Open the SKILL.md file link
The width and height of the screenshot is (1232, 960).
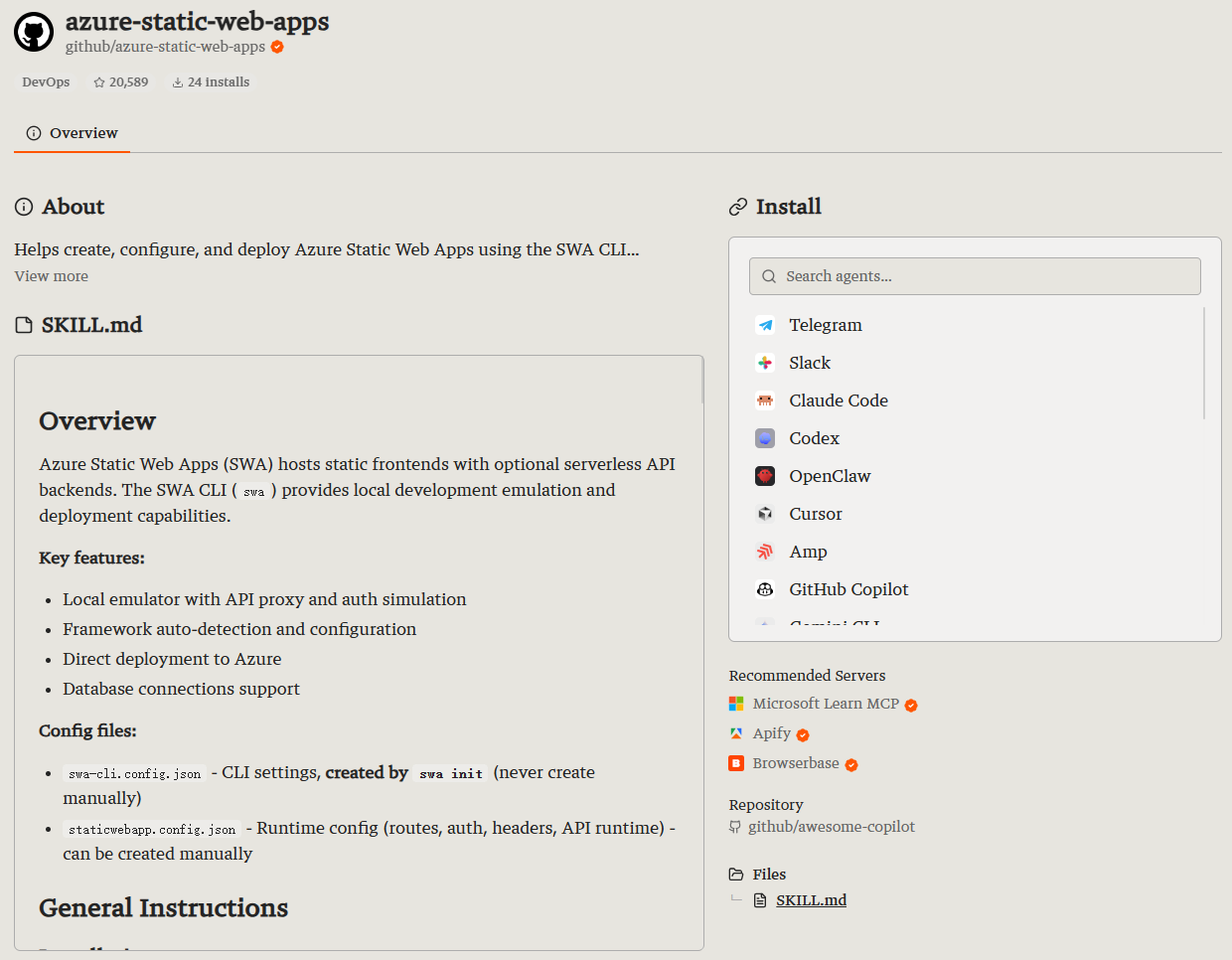pyautogui.click(x=812, y=900)
